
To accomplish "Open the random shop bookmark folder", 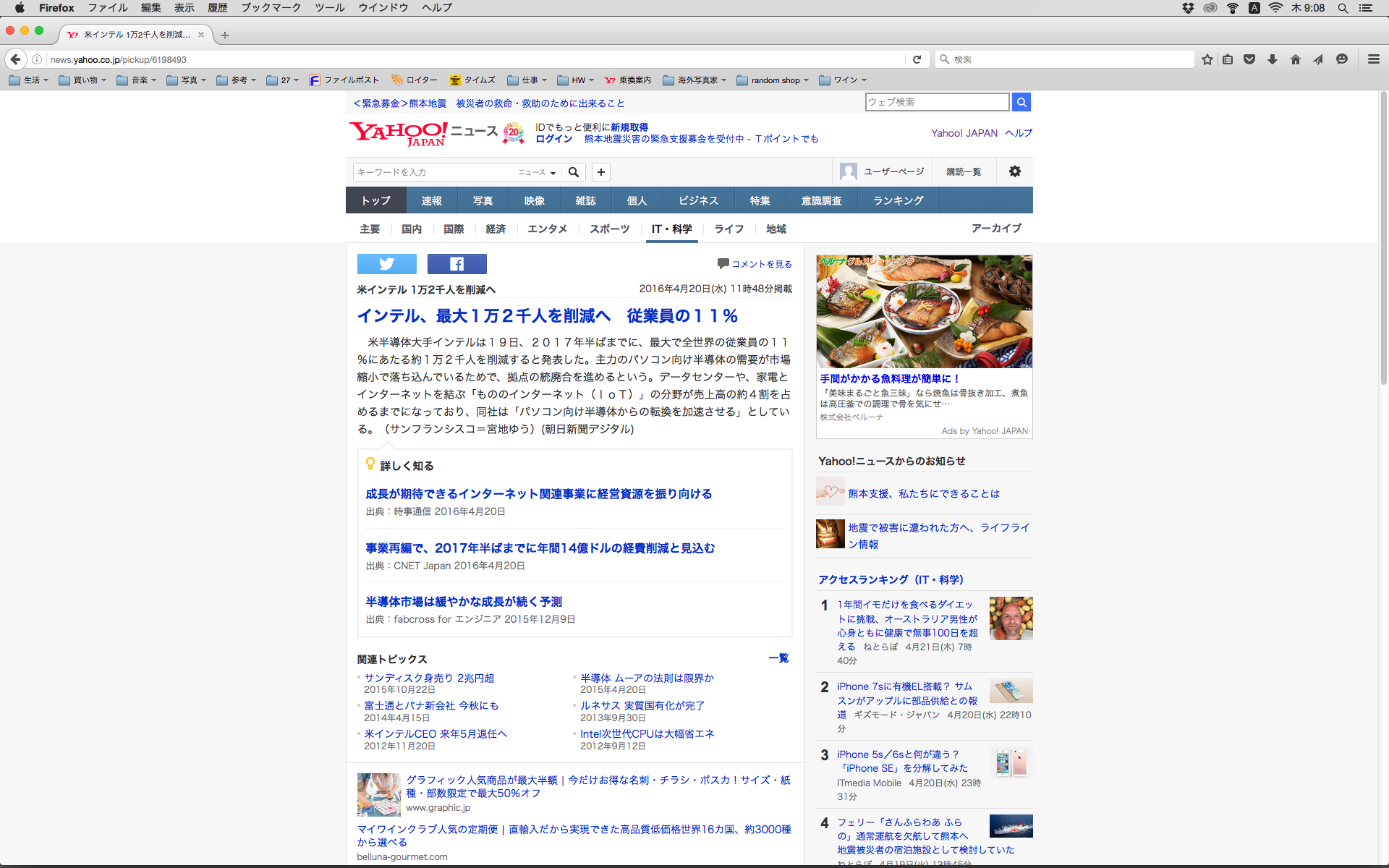I will point(773,80).
